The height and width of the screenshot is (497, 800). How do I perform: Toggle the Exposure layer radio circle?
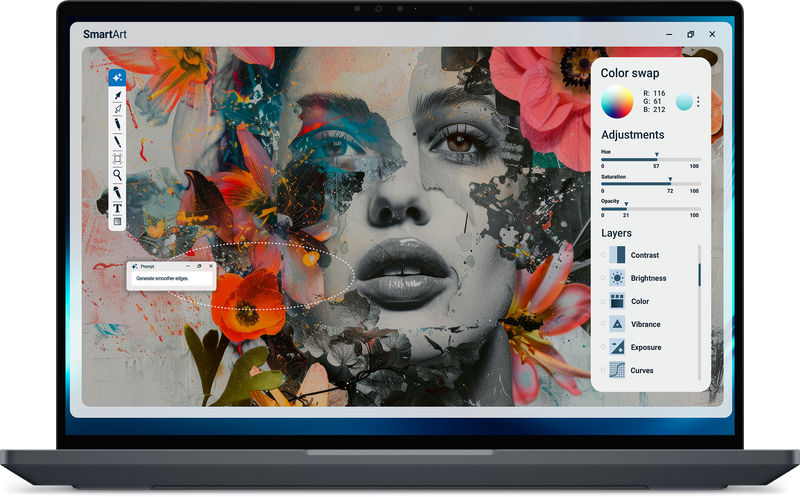pos(603,347)
